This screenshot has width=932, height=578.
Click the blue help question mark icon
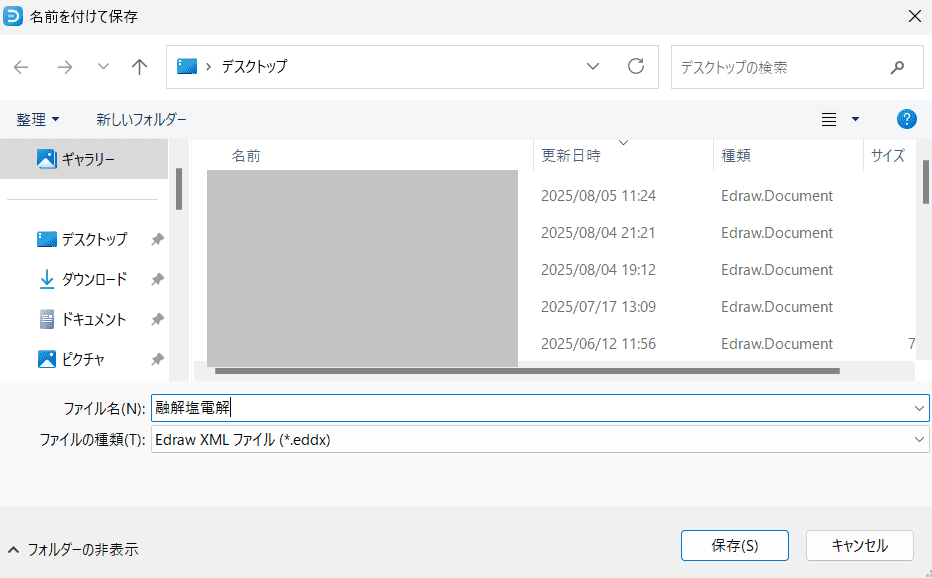[907, 119]
